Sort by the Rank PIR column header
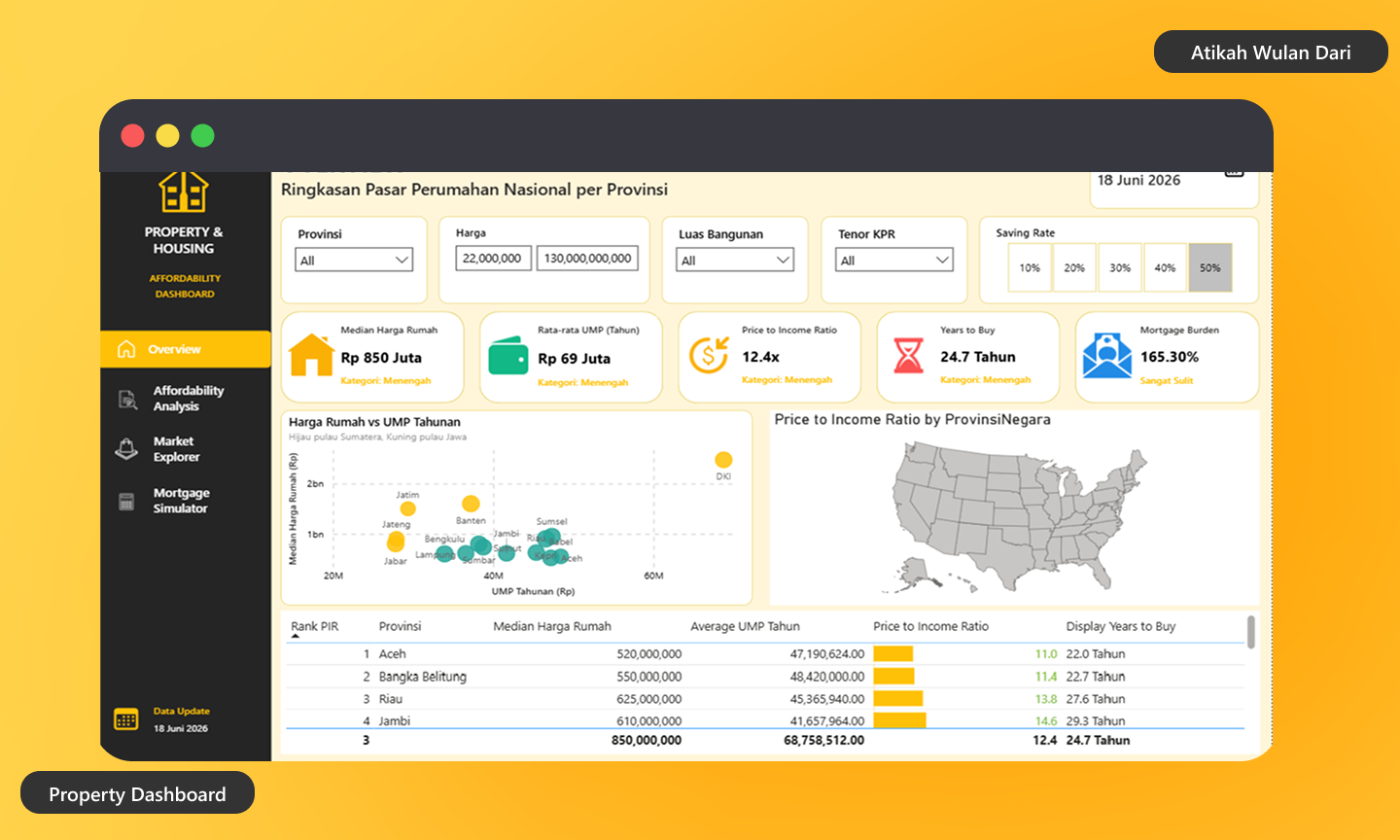1400x840 pixels. pos(315,626)
